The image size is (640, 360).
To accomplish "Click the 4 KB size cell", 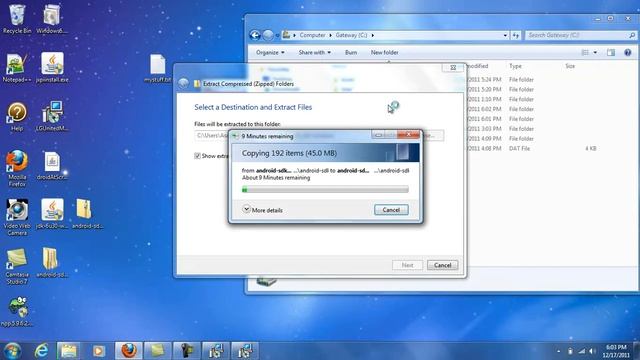I will click(591, 149).
